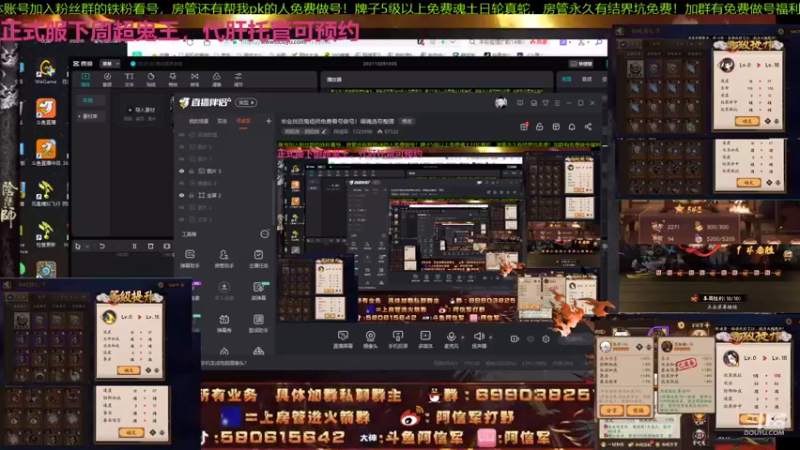Select the 音频 tab in 剪映 toolbar

107,79
